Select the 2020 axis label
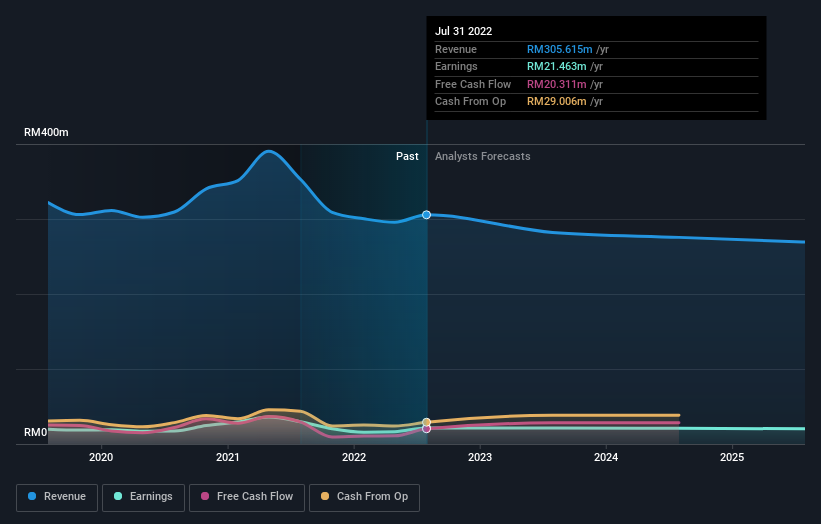The image size is (821, 524). click(x=101, y=458)
